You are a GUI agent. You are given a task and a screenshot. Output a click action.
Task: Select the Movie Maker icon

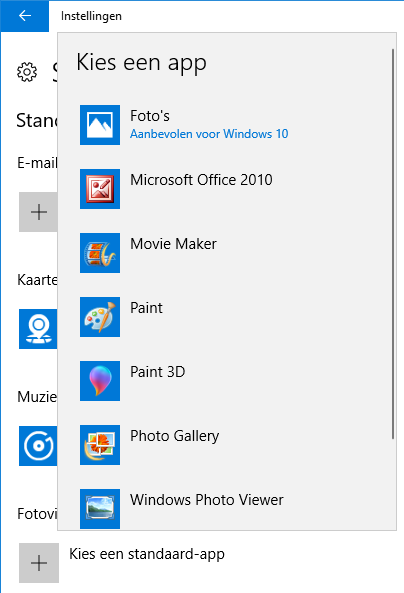point(100,253)
